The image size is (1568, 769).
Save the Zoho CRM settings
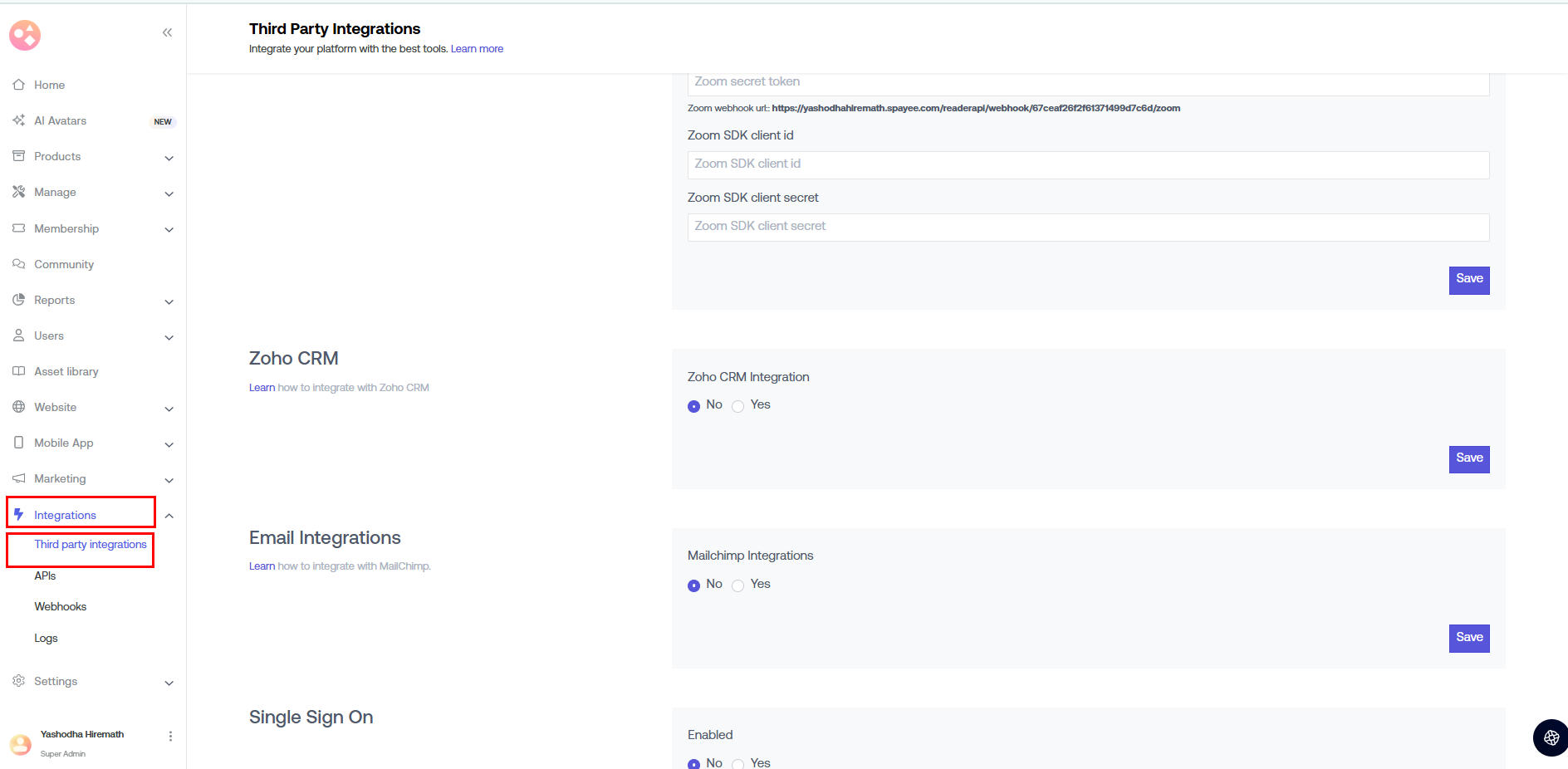[x=1468, y=458]
